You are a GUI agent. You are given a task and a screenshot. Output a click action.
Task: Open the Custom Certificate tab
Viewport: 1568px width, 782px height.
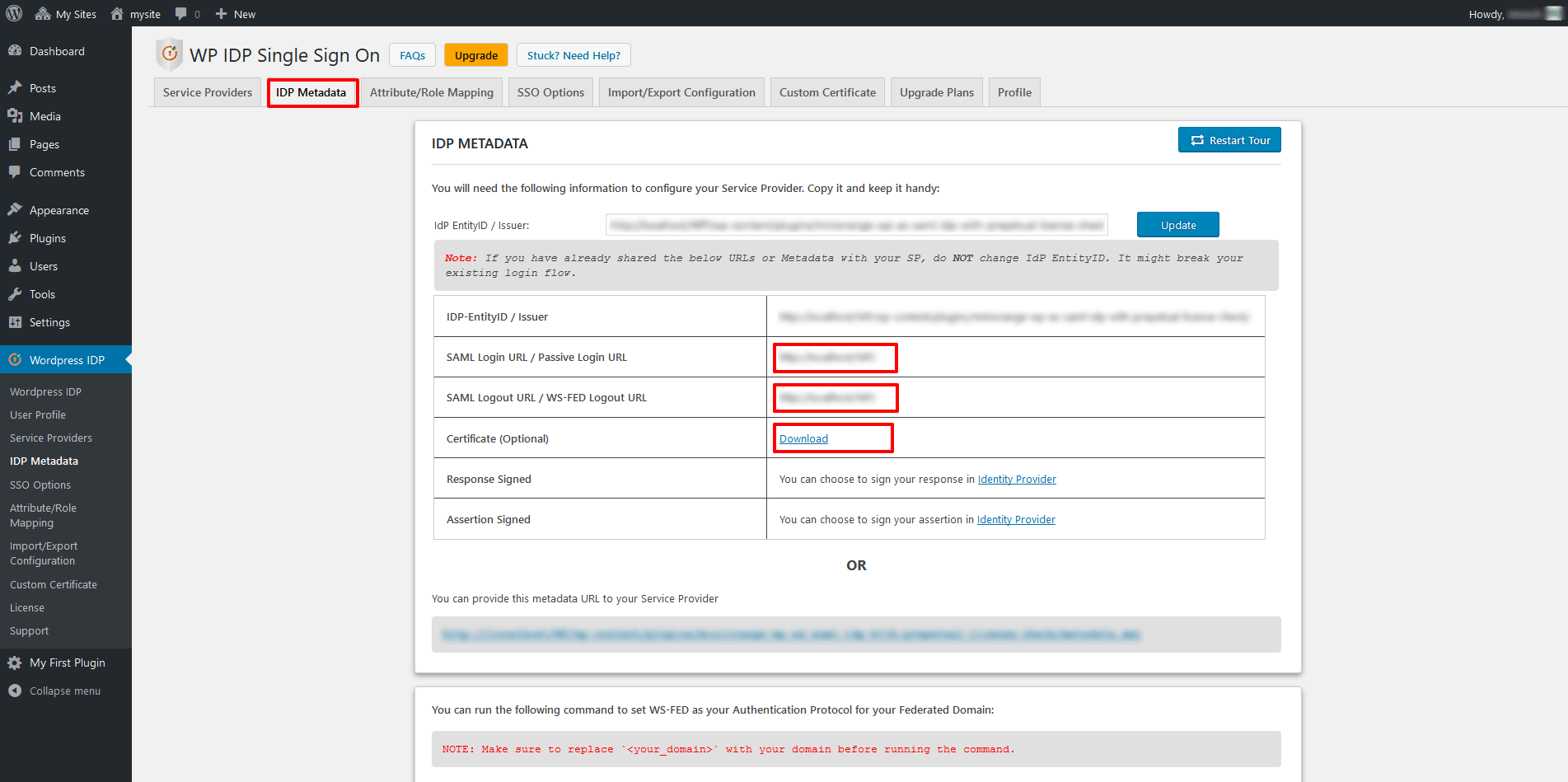[x=827, y=92]
